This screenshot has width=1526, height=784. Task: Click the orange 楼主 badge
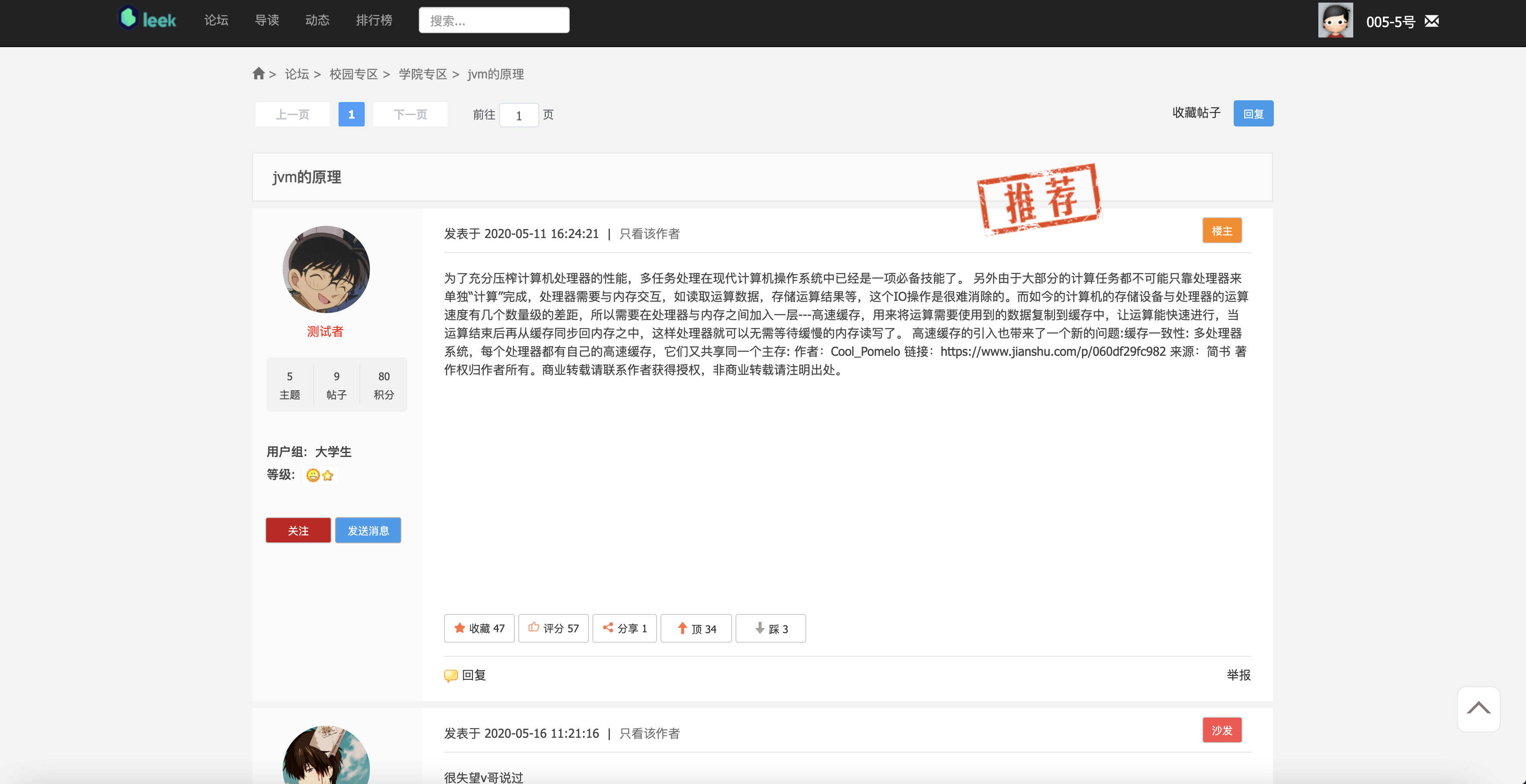coord(1222,231)
